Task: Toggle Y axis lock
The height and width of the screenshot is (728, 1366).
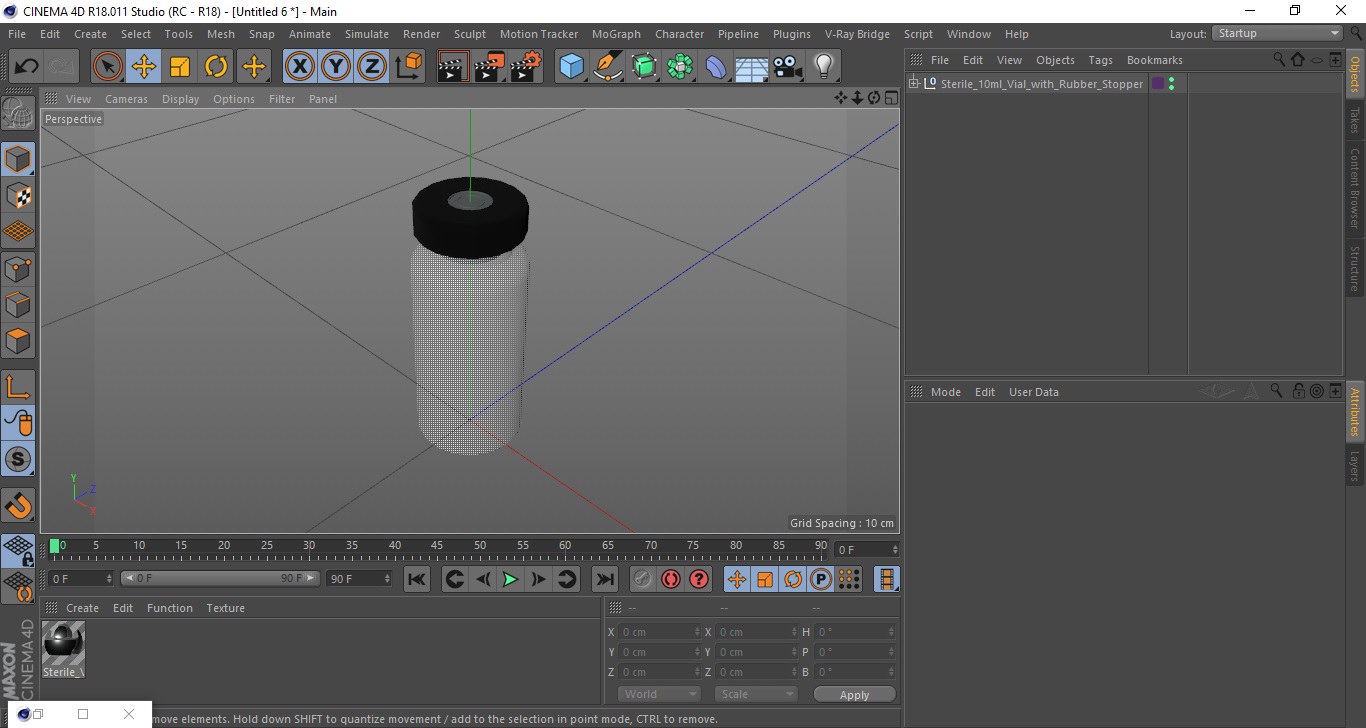Action: 336,67
